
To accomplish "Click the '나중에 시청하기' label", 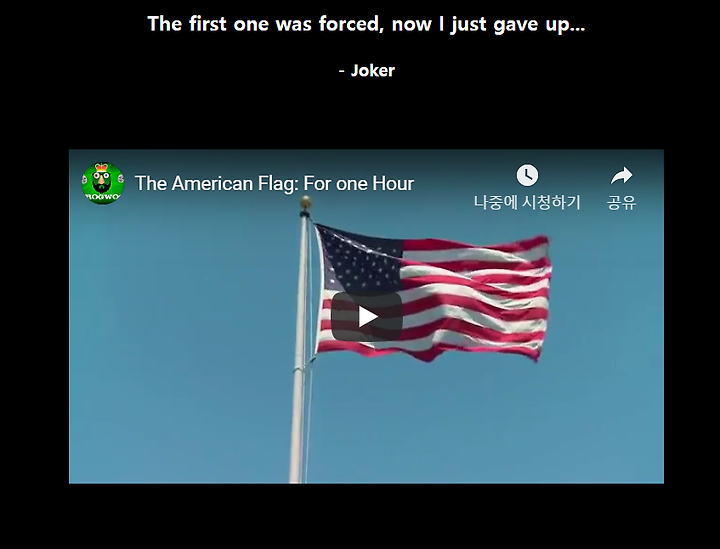I will coord(527,202).
